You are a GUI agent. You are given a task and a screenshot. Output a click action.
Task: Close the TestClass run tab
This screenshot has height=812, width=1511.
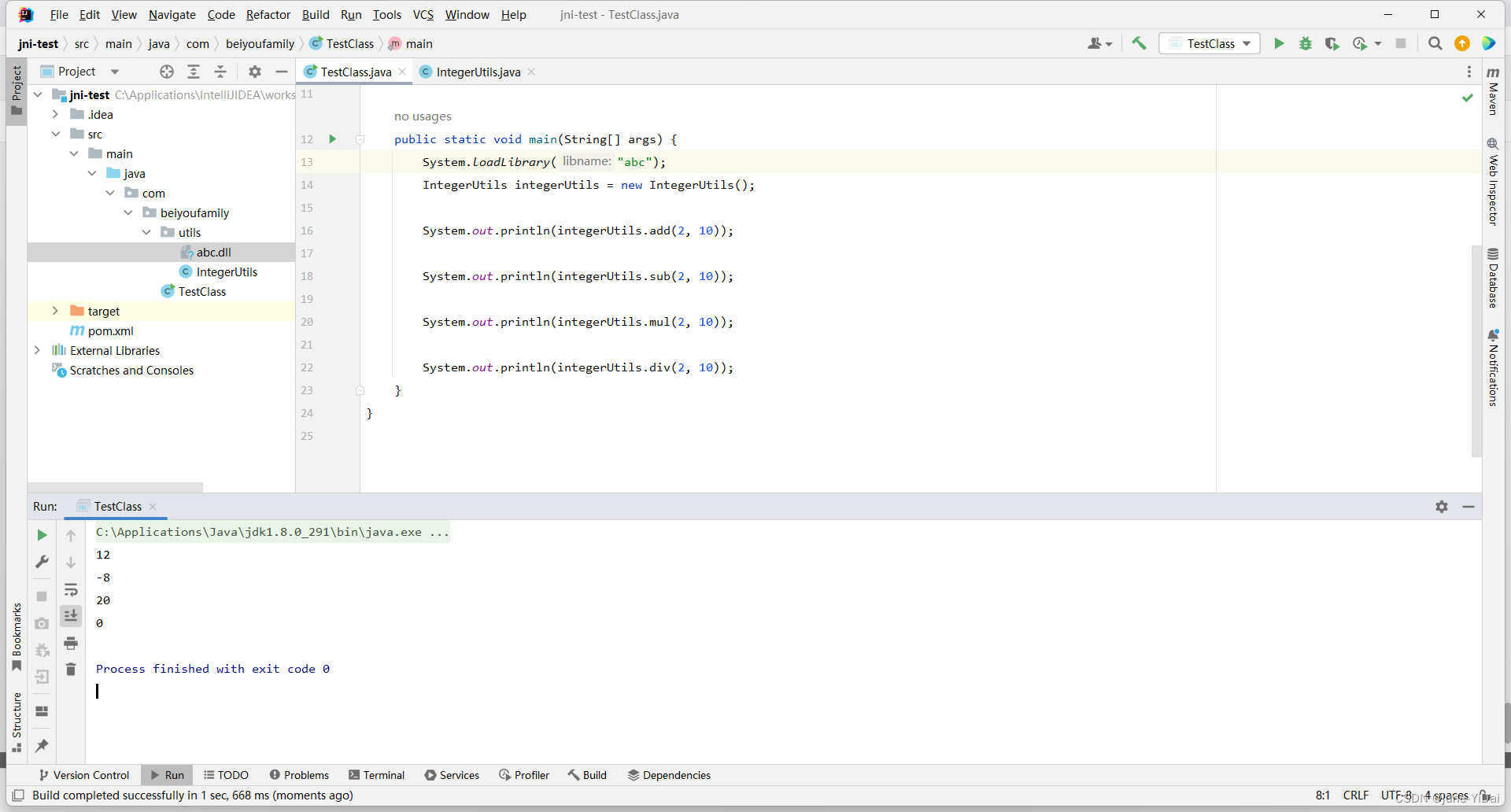[x=153, y=507]
